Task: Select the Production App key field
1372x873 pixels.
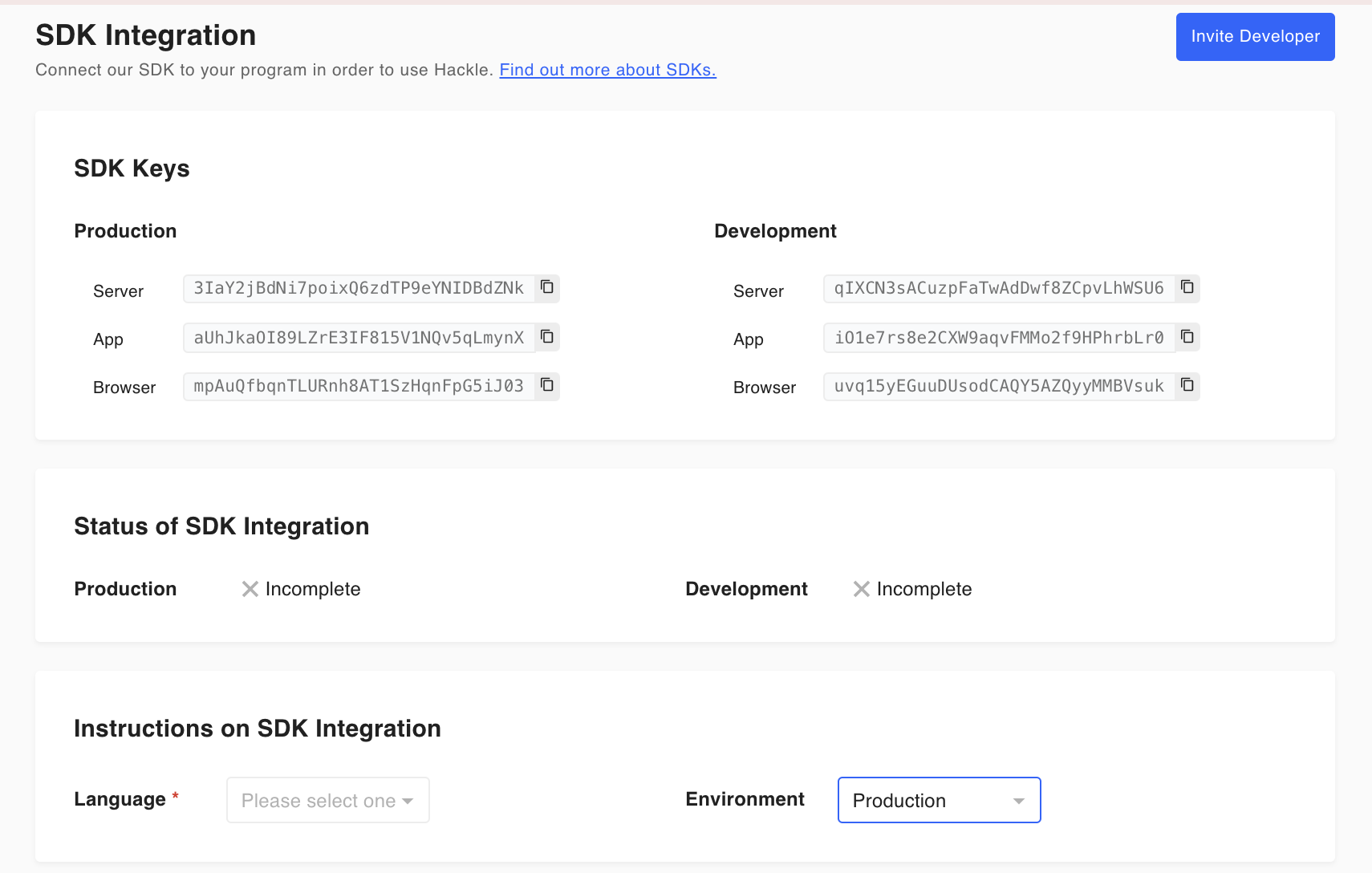Action: pos(359,338)
